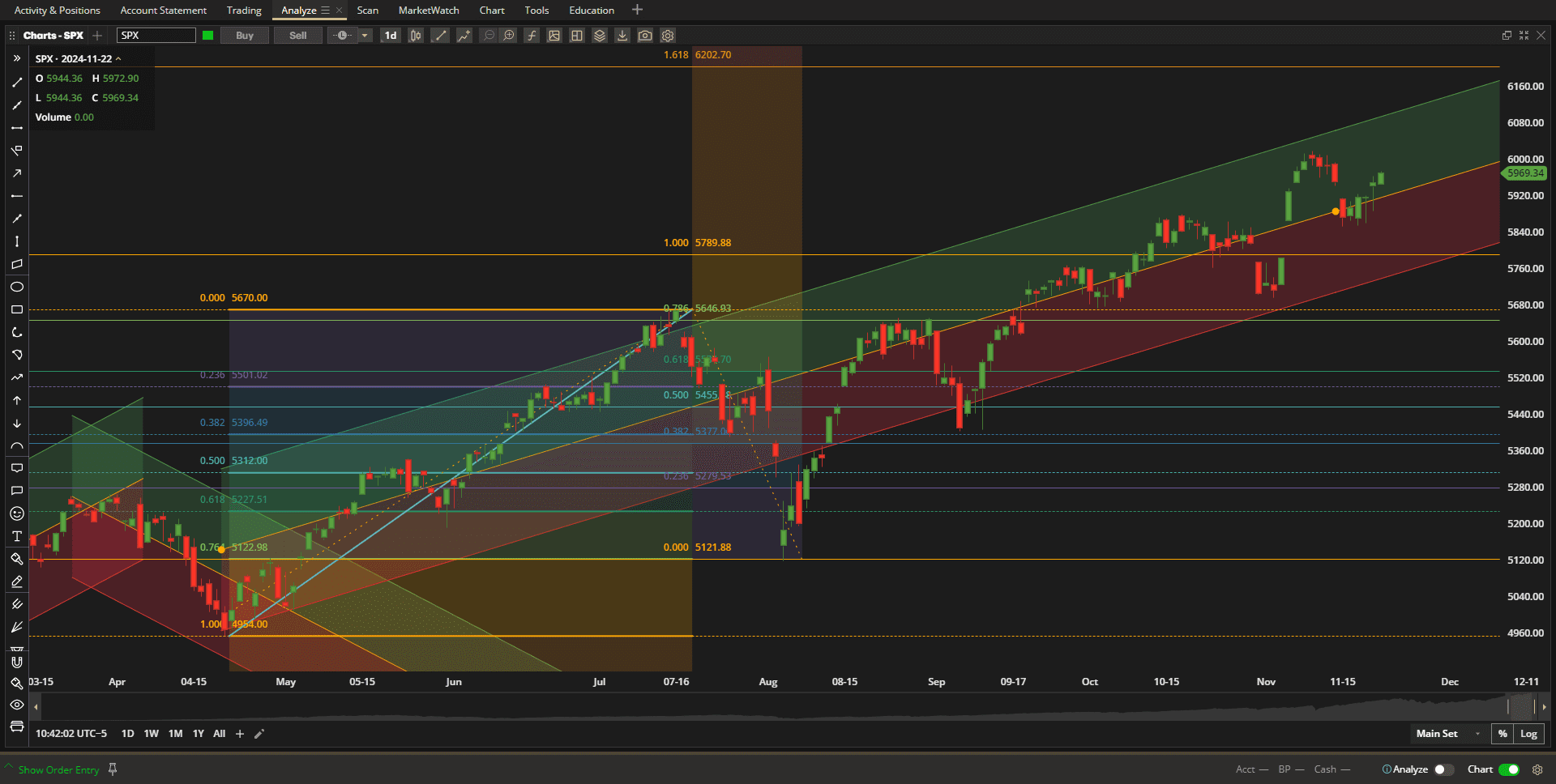This screenshot has height=784, width=1556.
Task: Set chart range to 1W
Action: (152, 734)
